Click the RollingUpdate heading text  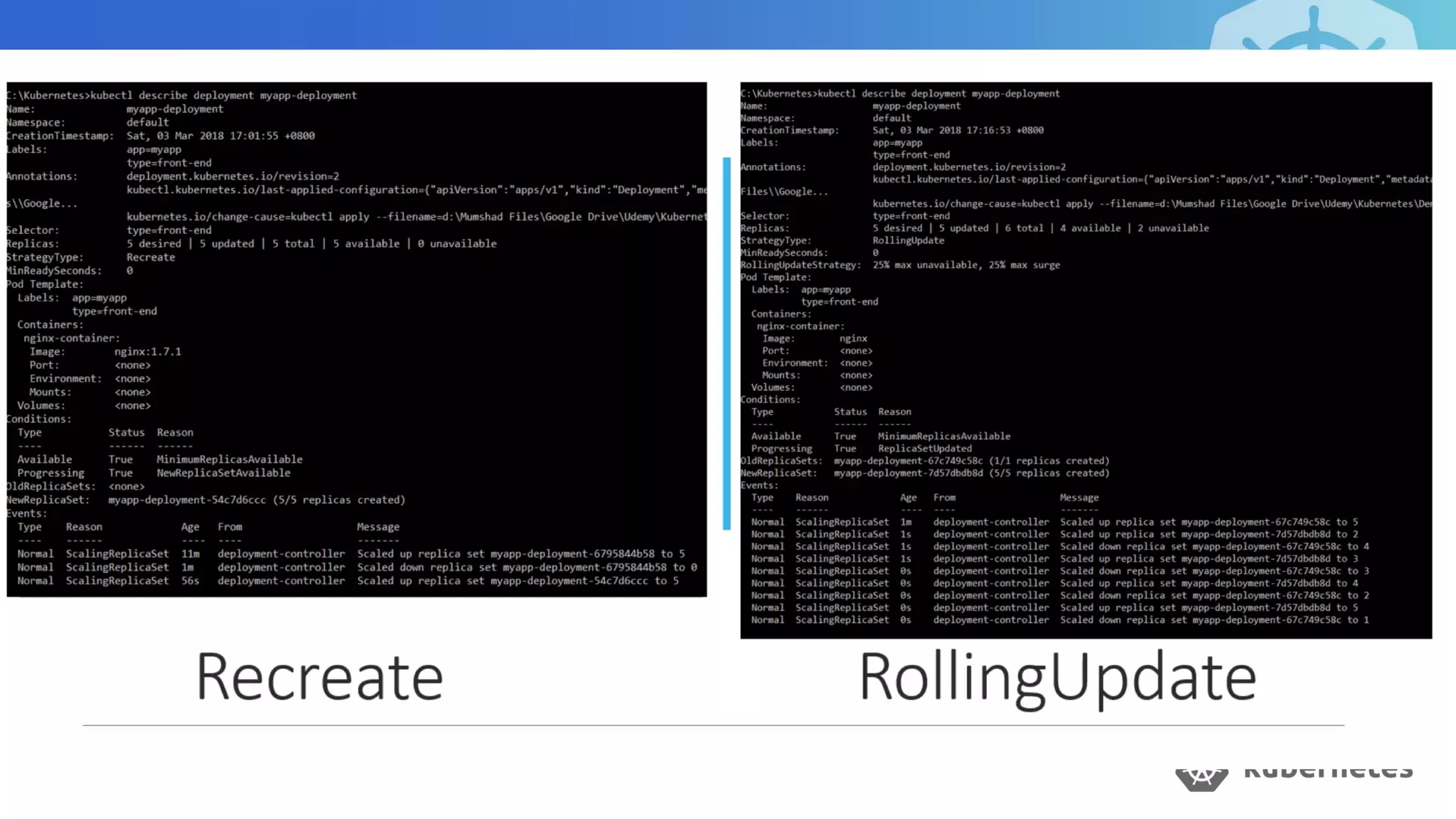tap(1057, 677)
